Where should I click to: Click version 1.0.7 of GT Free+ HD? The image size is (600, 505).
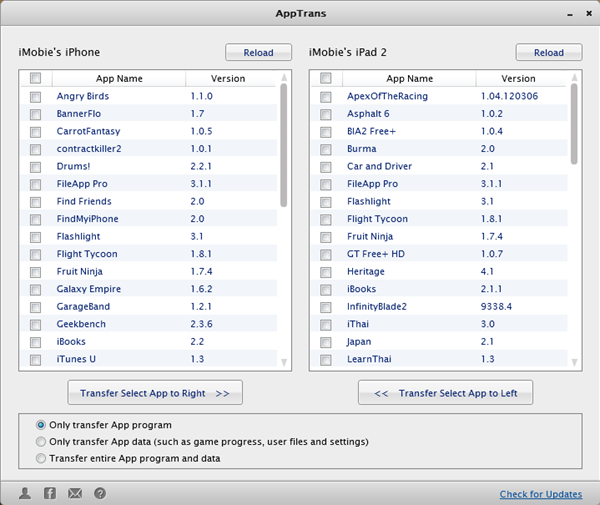(492, 254)
